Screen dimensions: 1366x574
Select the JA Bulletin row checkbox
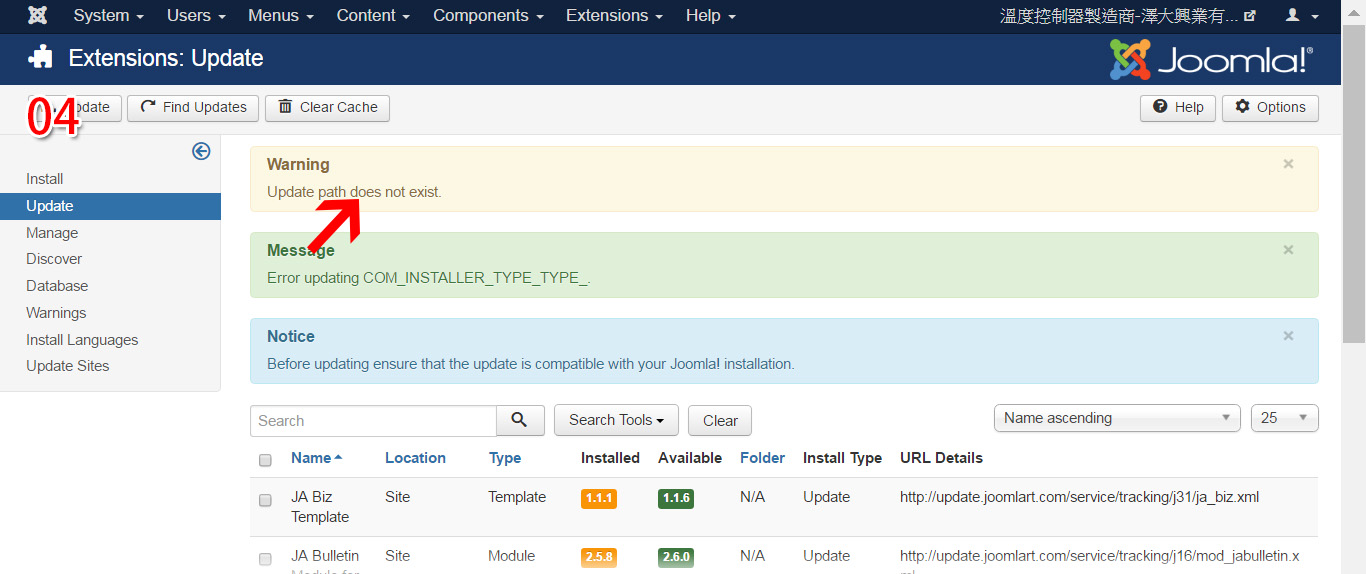pyautogui.click(x=265, y=559)
